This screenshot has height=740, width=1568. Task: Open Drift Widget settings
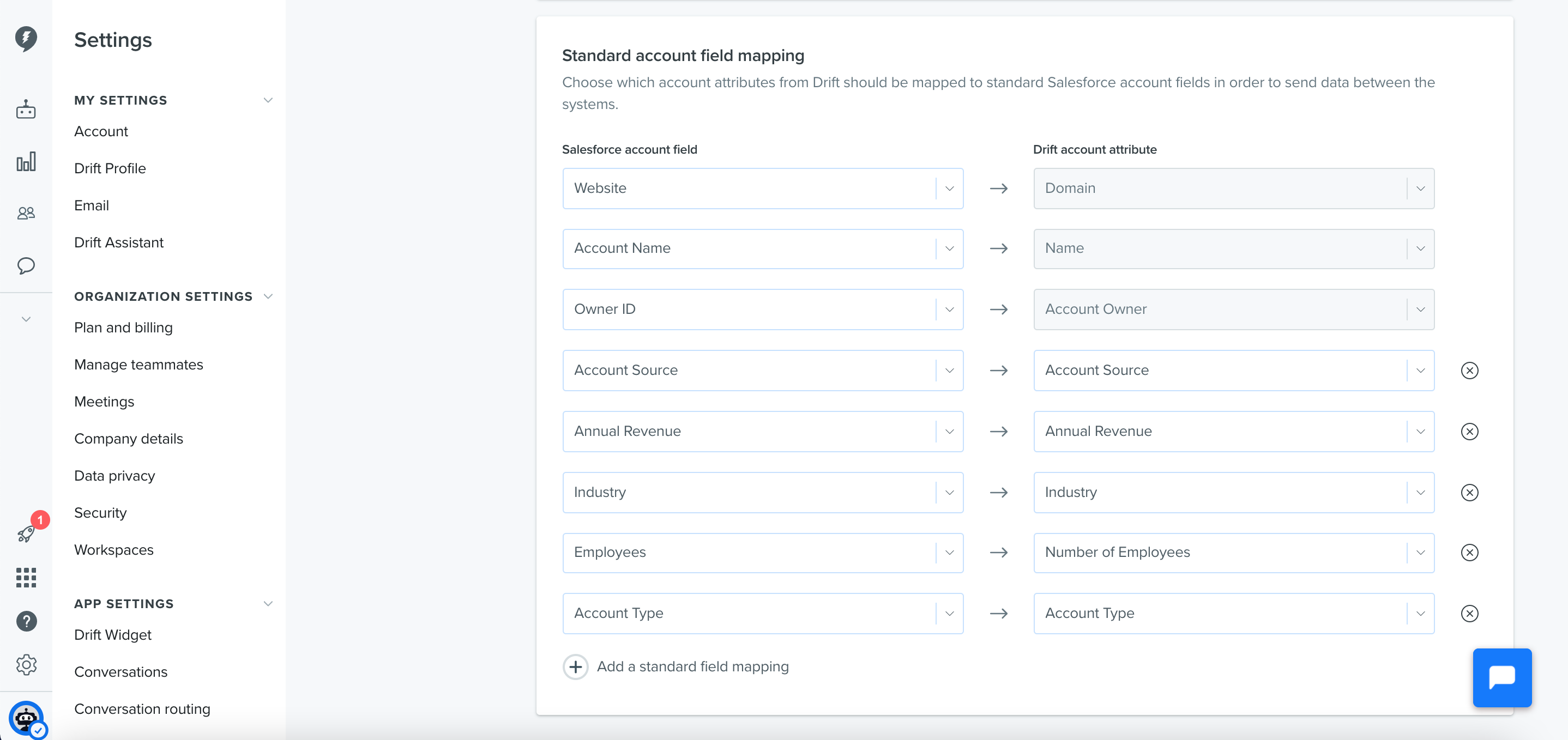pyautogui.click(x=113, y=635)
